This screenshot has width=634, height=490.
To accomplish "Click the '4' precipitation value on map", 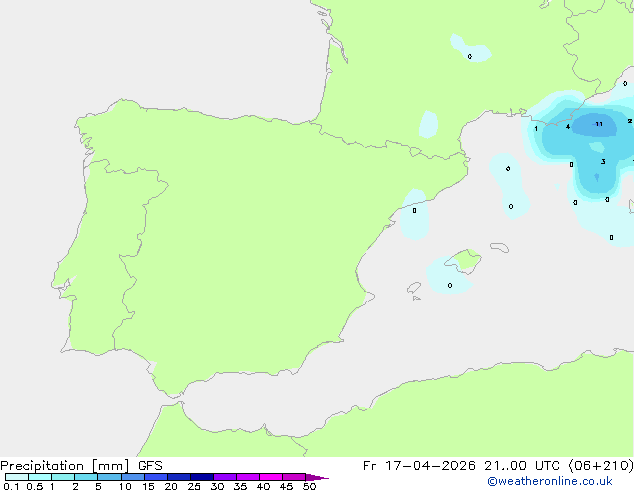I will (568, 127).
